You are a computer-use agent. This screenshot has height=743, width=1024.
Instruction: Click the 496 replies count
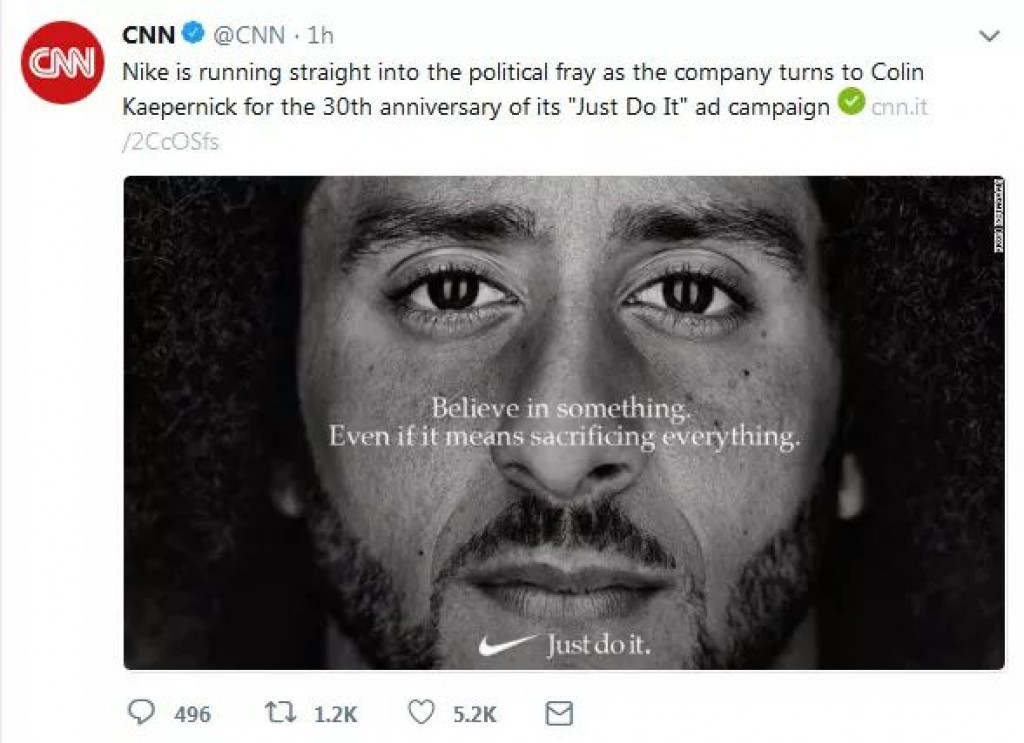click(192, 714)
